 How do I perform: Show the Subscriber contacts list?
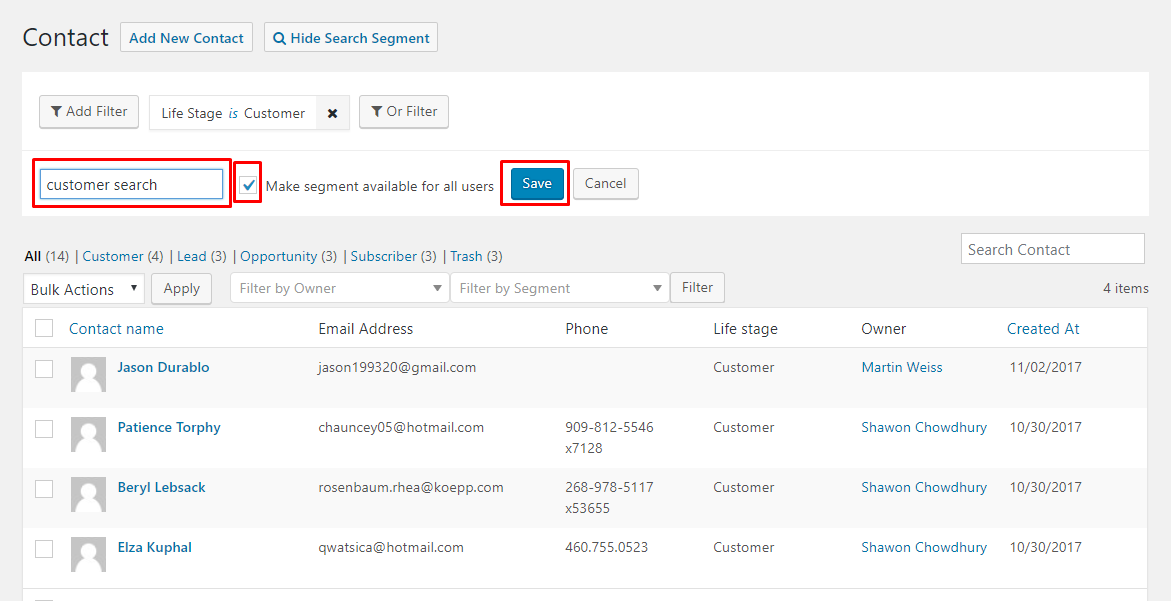383,256
